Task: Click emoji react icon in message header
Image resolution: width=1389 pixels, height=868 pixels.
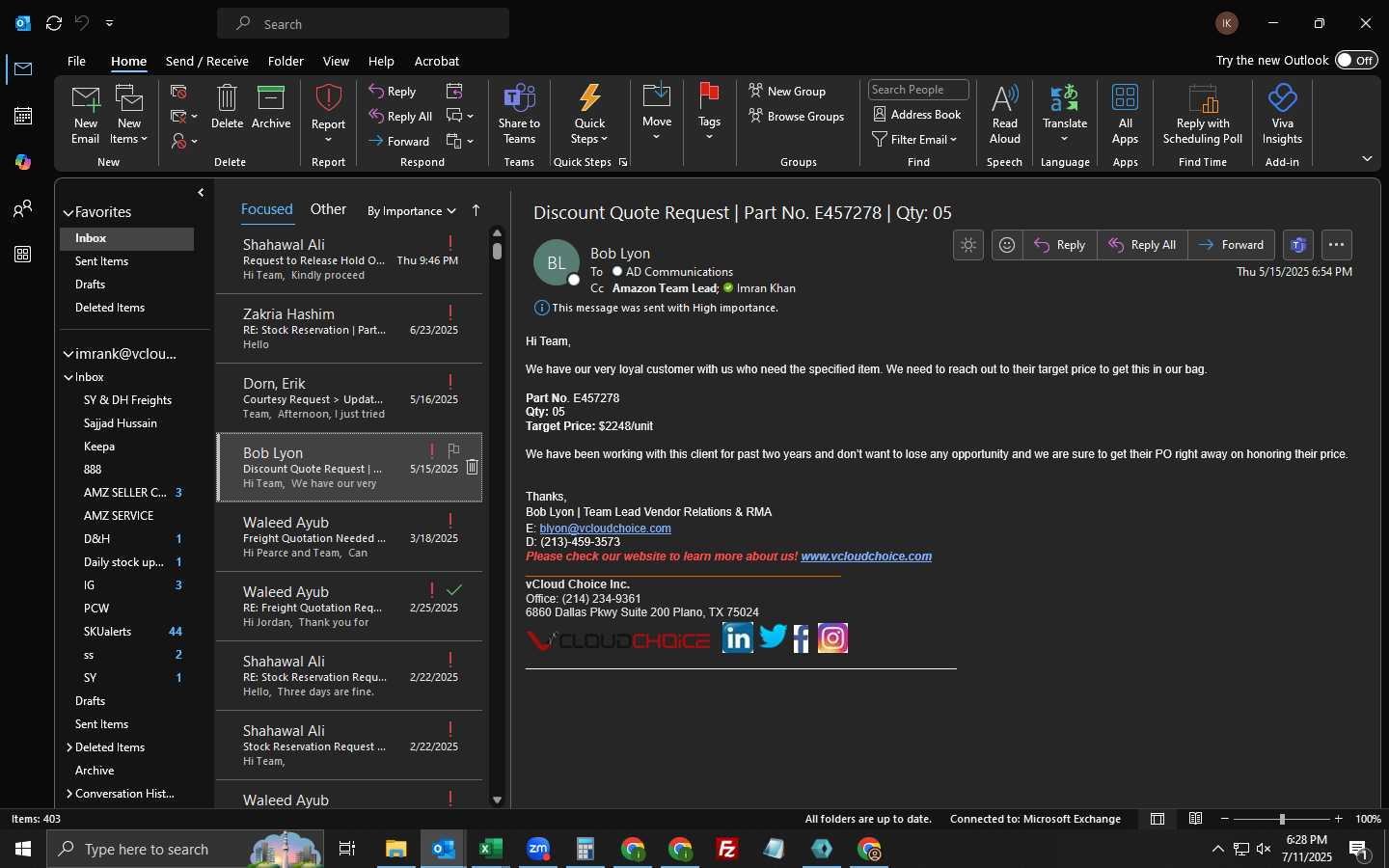Action: 1007,245
